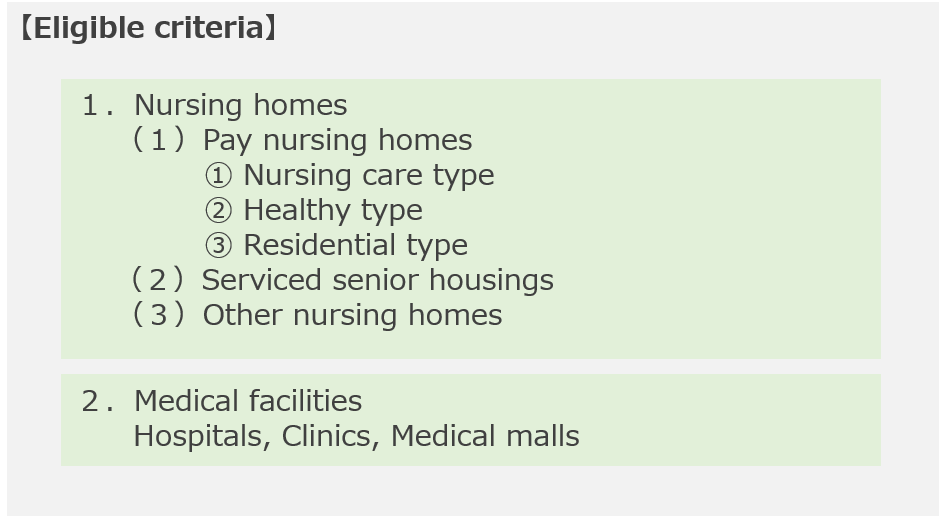The image size is (939, 516).
Task: Click the circled 1 symbol
Action: (x=218, y=176)
